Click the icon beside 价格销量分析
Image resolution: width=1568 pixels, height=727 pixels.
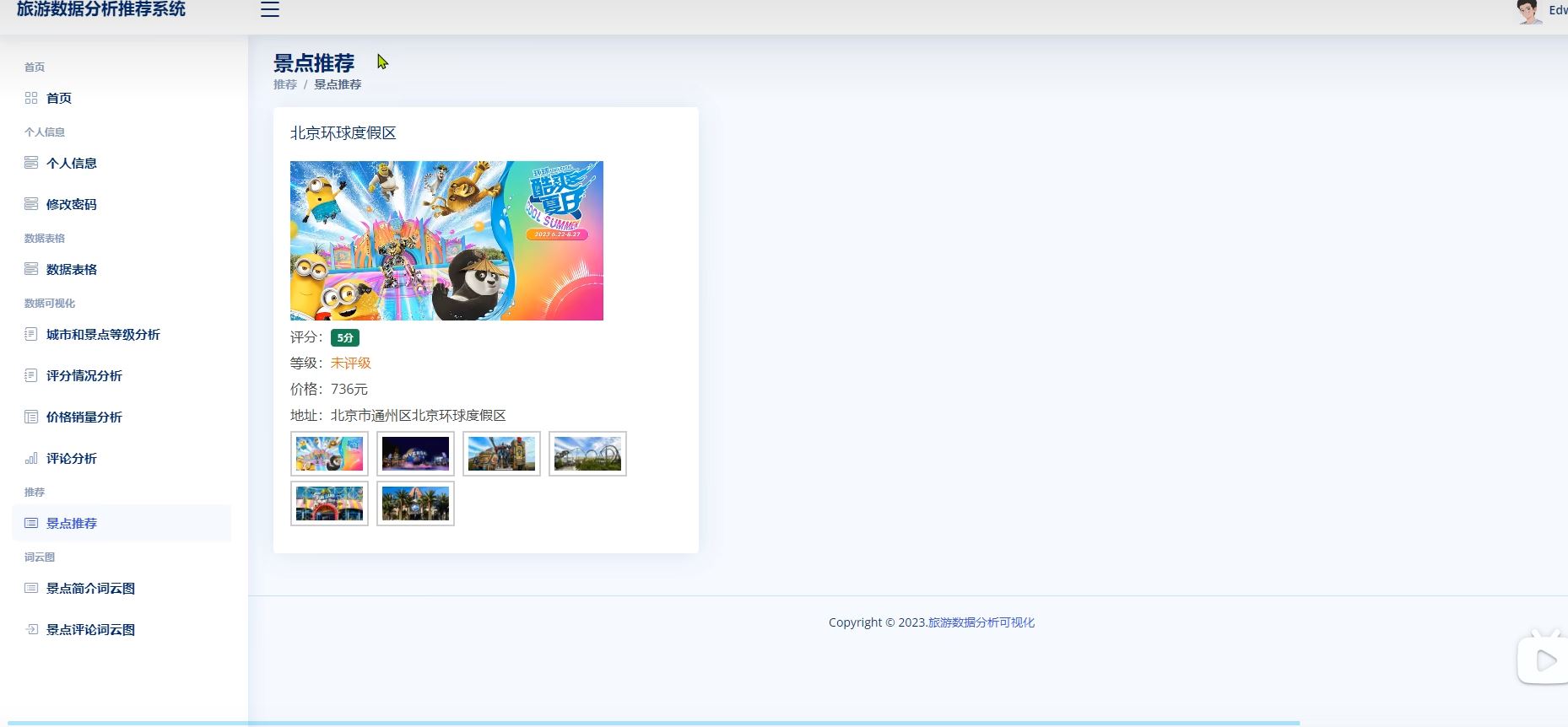[x=31, y=417]
